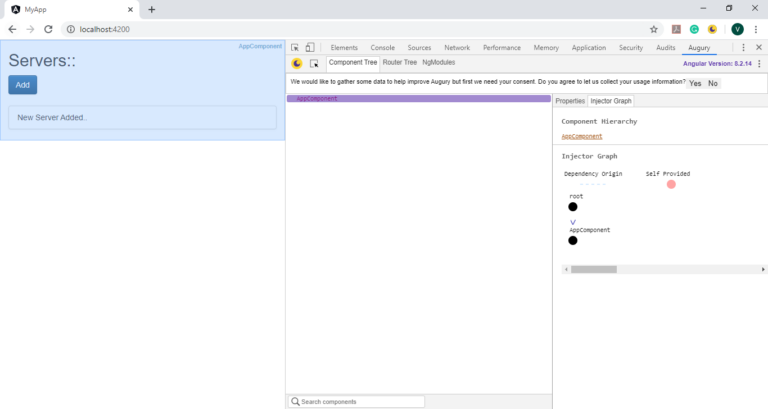This screenshot has height=409, width=768.
Task: Toggle the DevTools device toolbar icon
Action: click(x=310, y=47)
